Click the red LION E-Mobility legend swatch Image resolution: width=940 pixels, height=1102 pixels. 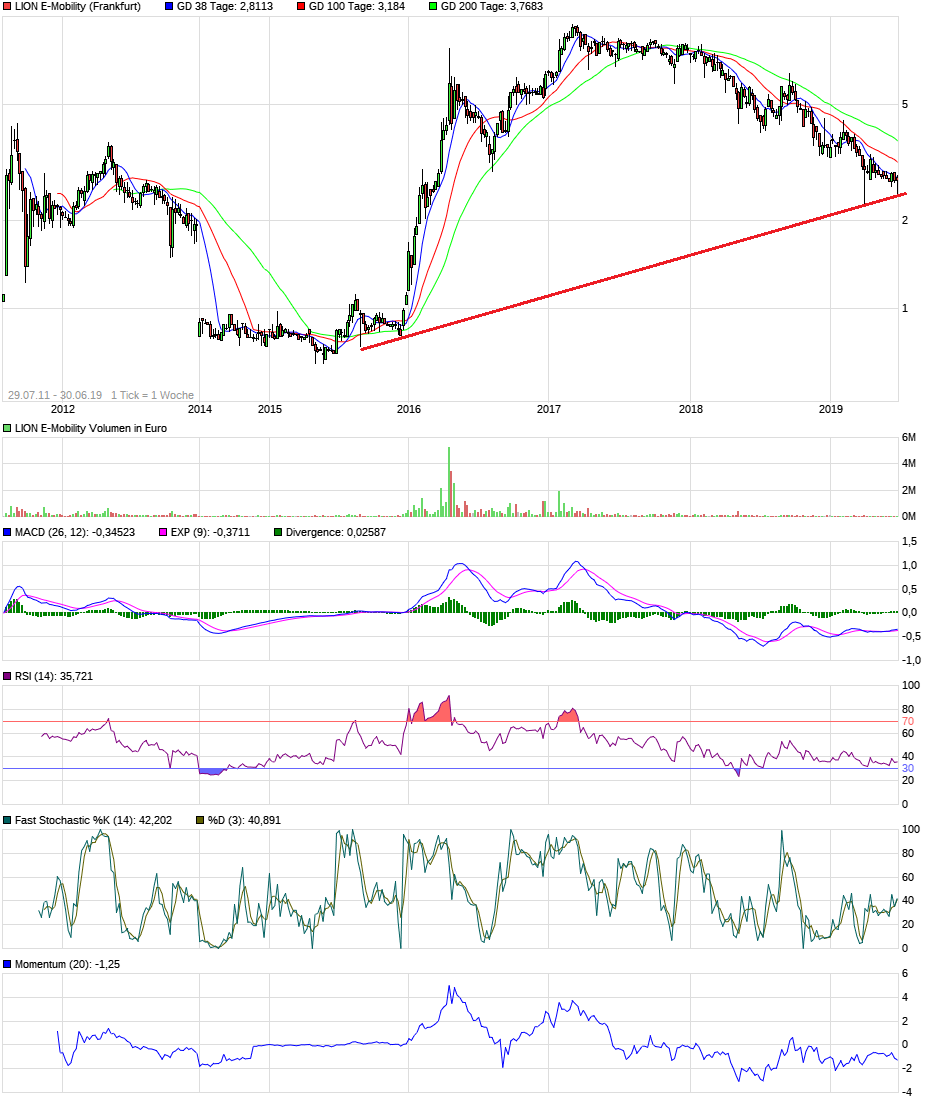[7, 6]
